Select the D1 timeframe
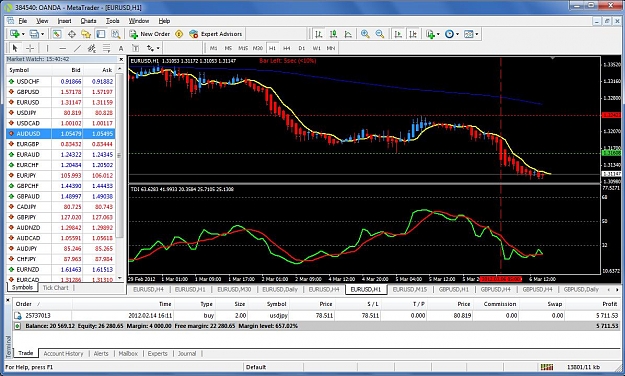Viewport: 625px width, 376px height. click(x=302, y=48)
